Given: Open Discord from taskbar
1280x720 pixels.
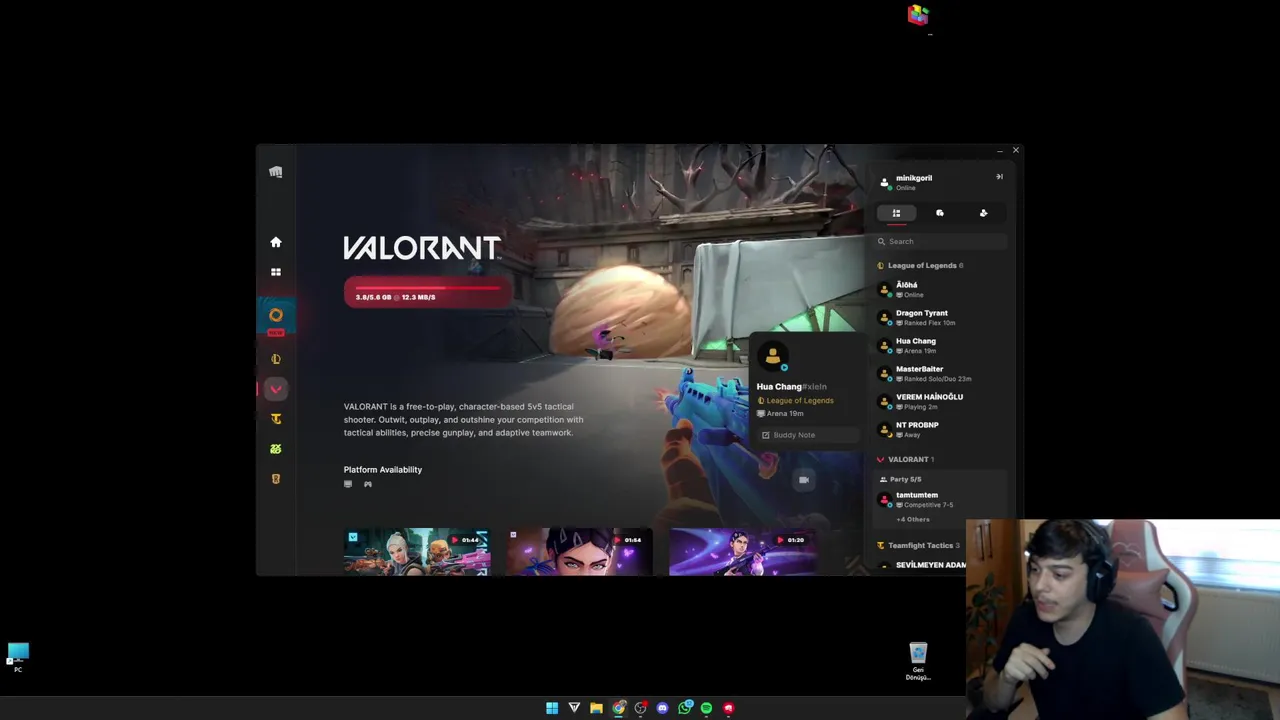Looking at the screenshot, I should coord(662,708).
